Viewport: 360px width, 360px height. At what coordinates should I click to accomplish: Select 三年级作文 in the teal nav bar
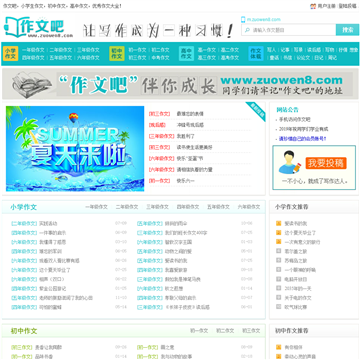pyautogui.click(x=88, y=50)
